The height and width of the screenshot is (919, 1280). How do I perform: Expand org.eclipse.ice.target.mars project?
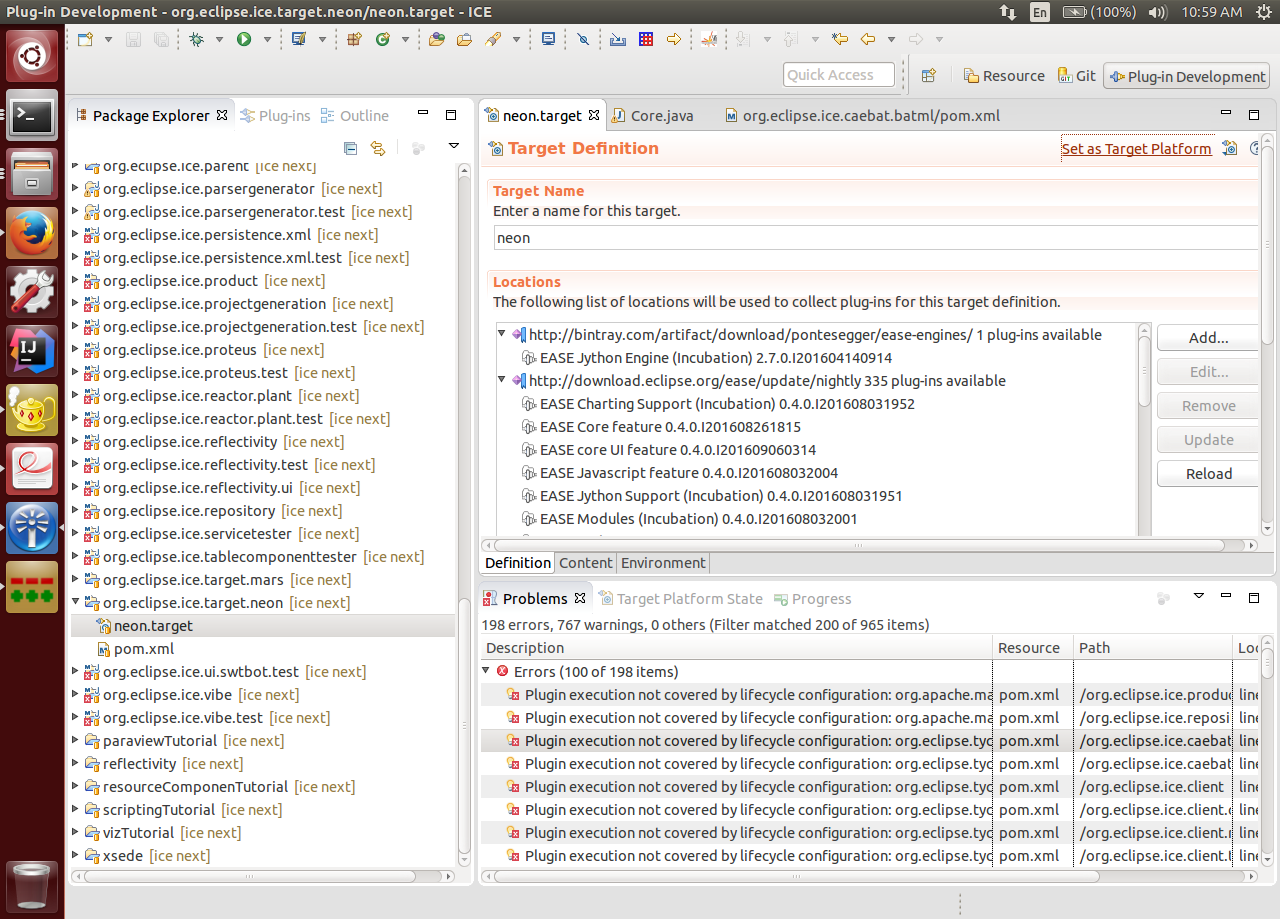pos(76,580)
